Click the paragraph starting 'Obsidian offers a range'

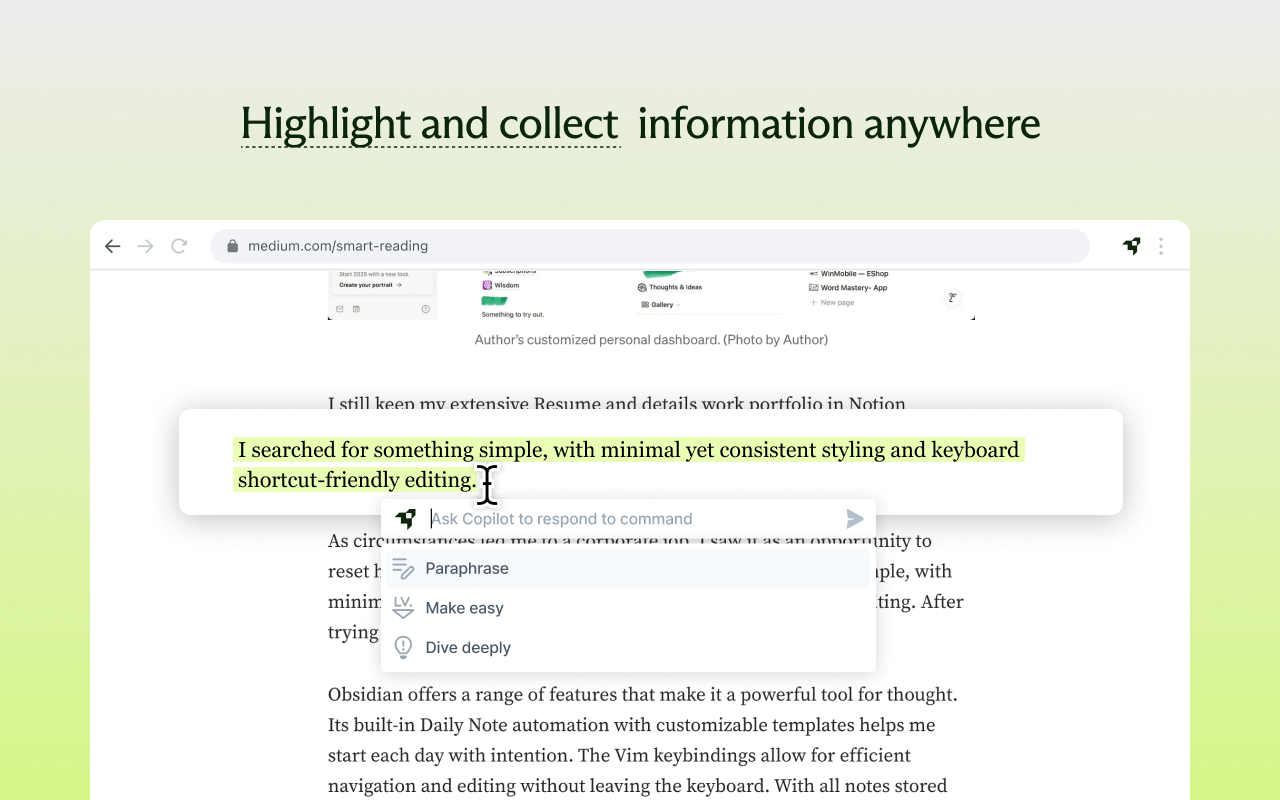tap(643, 740)
